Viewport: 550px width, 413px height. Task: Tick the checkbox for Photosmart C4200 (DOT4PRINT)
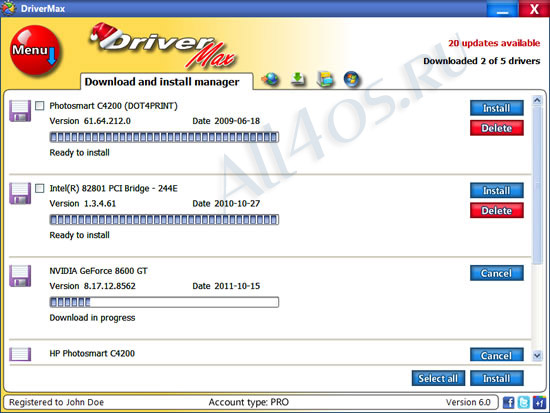[40, 106]
